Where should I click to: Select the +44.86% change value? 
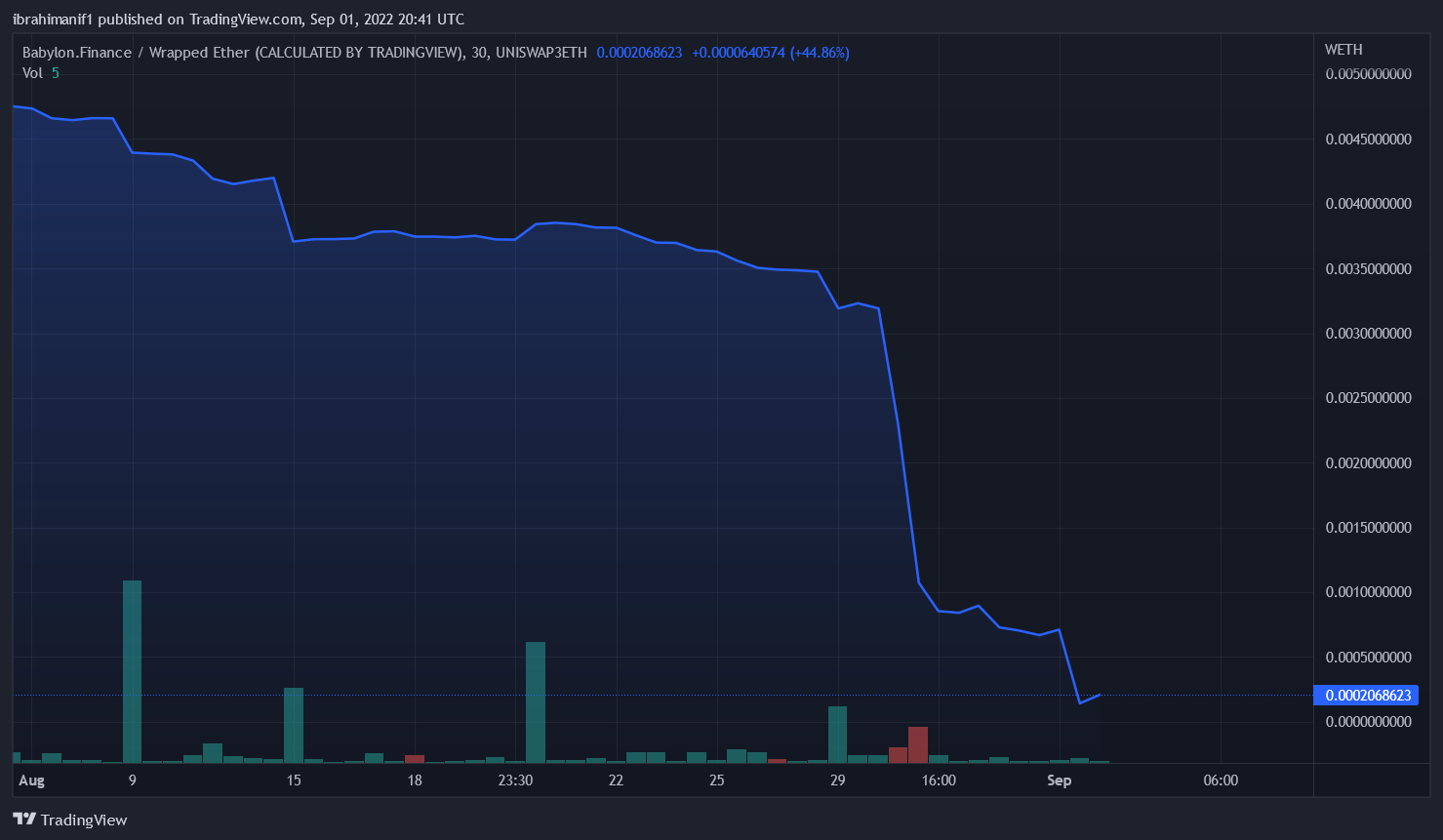(820, 53)
